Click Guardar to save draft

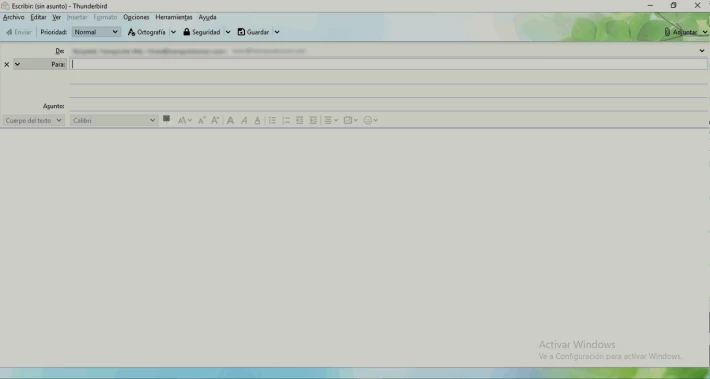click(x=254, y=32)
